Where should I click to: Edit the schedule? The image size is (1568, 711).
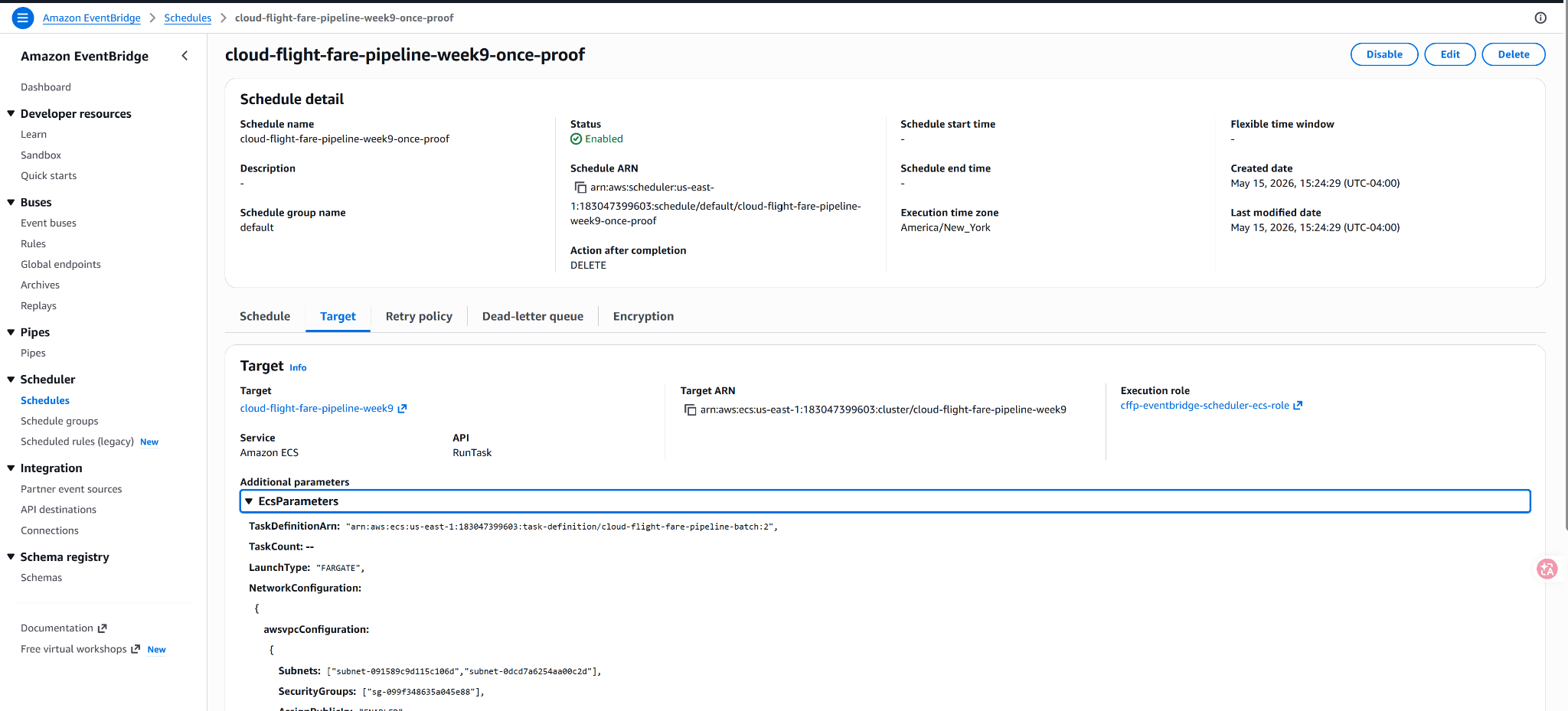(1450, 54)
